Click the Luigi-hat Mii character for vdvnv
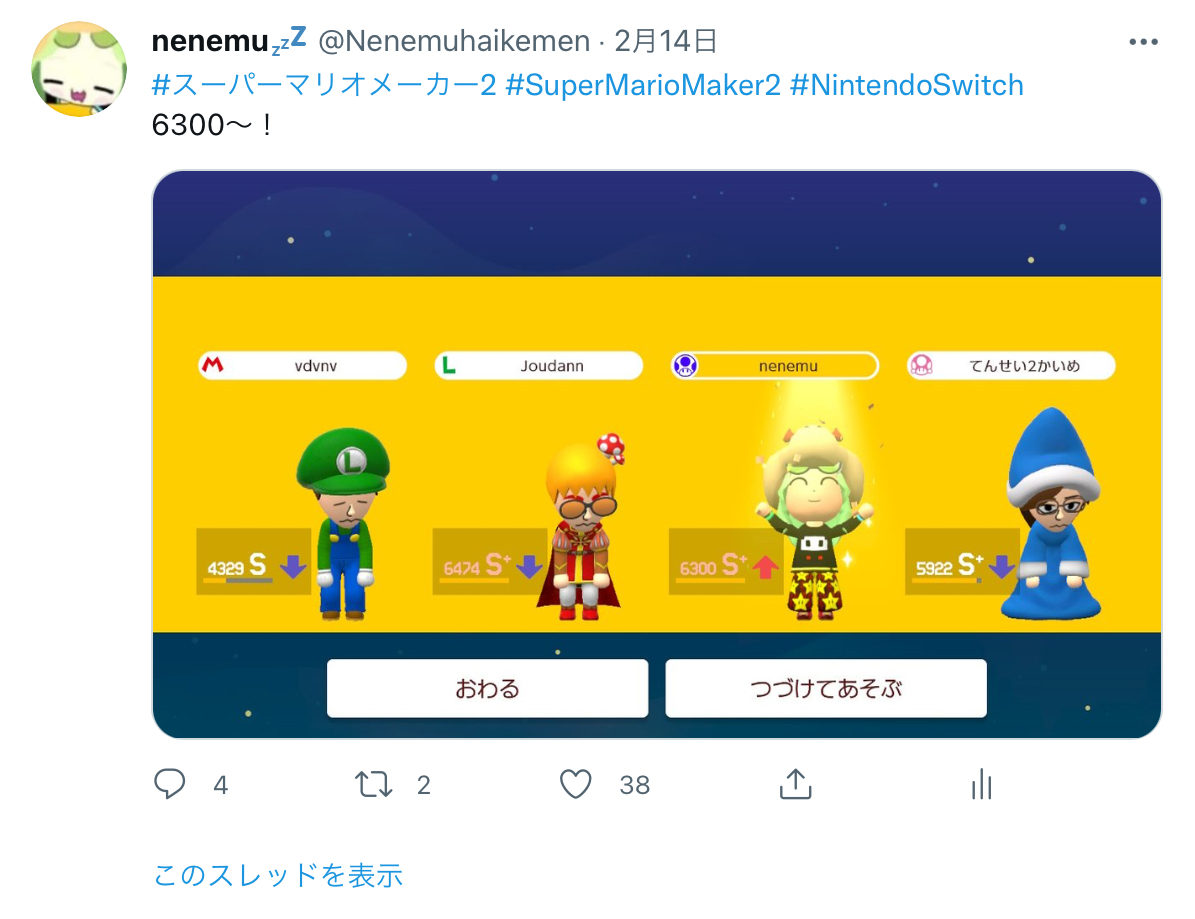Viewport: 1195px width, 919px height. [344, 523]
